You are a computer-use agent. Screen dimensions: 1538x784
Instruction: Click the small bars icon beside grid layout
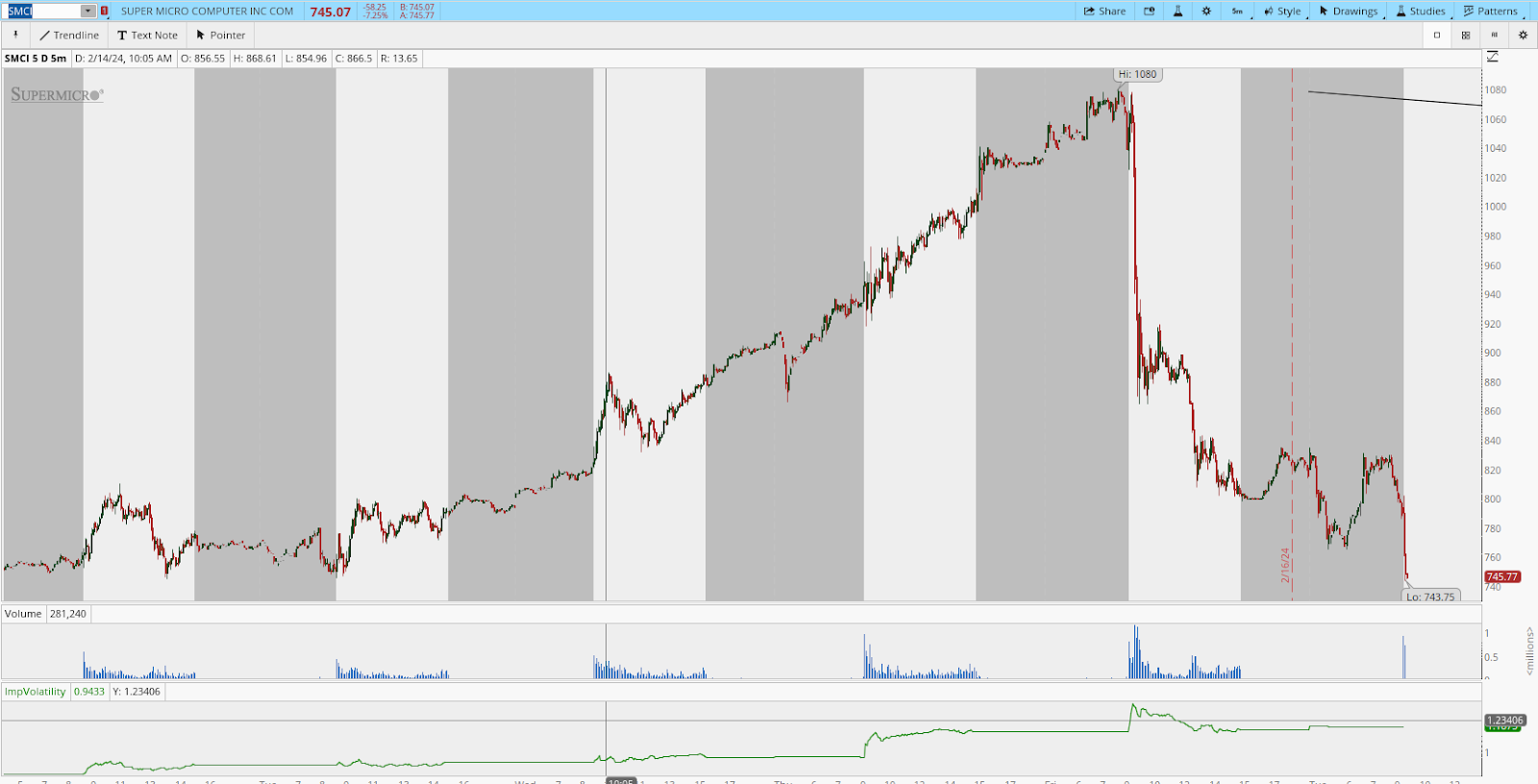point(1494,35)
